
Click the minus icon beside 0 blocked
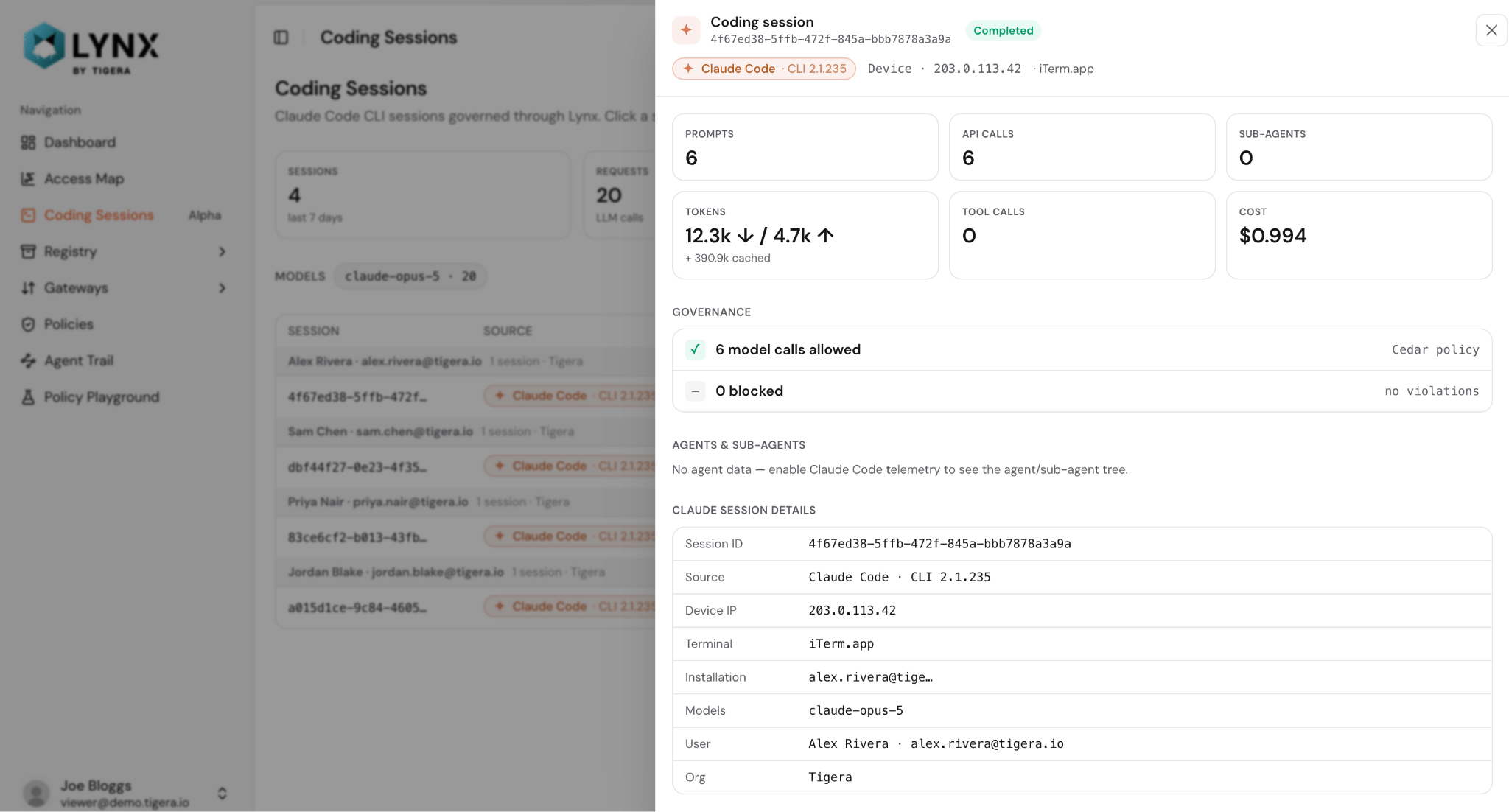(695, 391)
